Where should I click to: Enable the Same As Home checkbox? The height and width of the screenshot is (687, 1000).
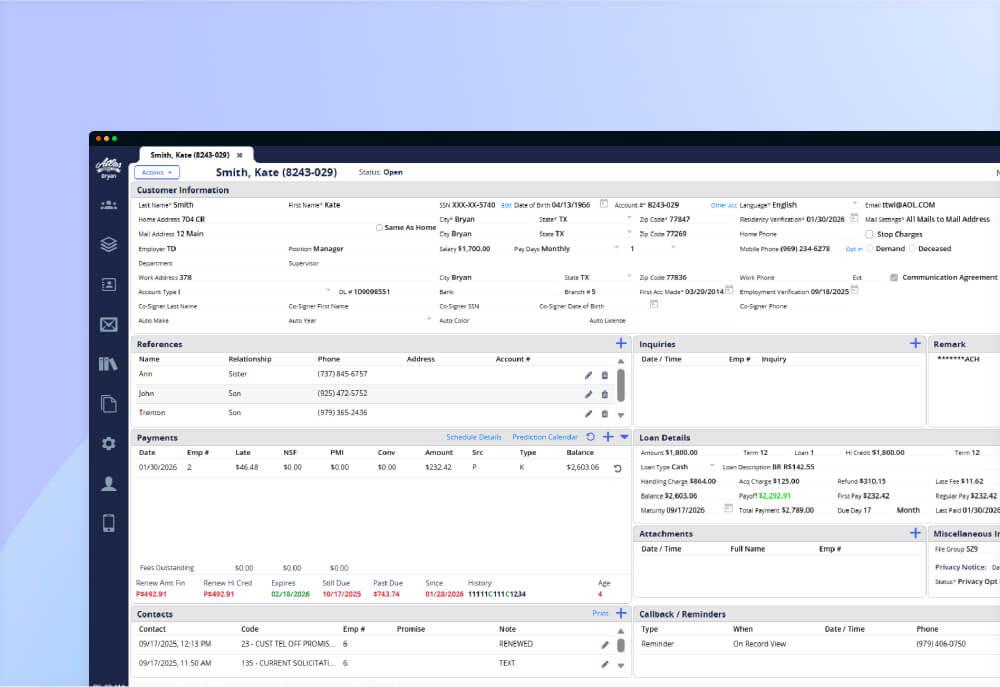[x=379, y=227]
